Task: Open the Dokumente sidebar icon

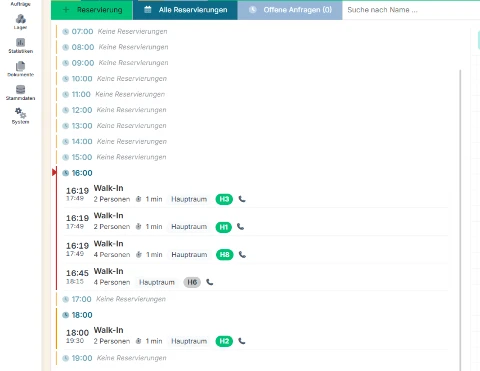Action: [x=20, y=66]
